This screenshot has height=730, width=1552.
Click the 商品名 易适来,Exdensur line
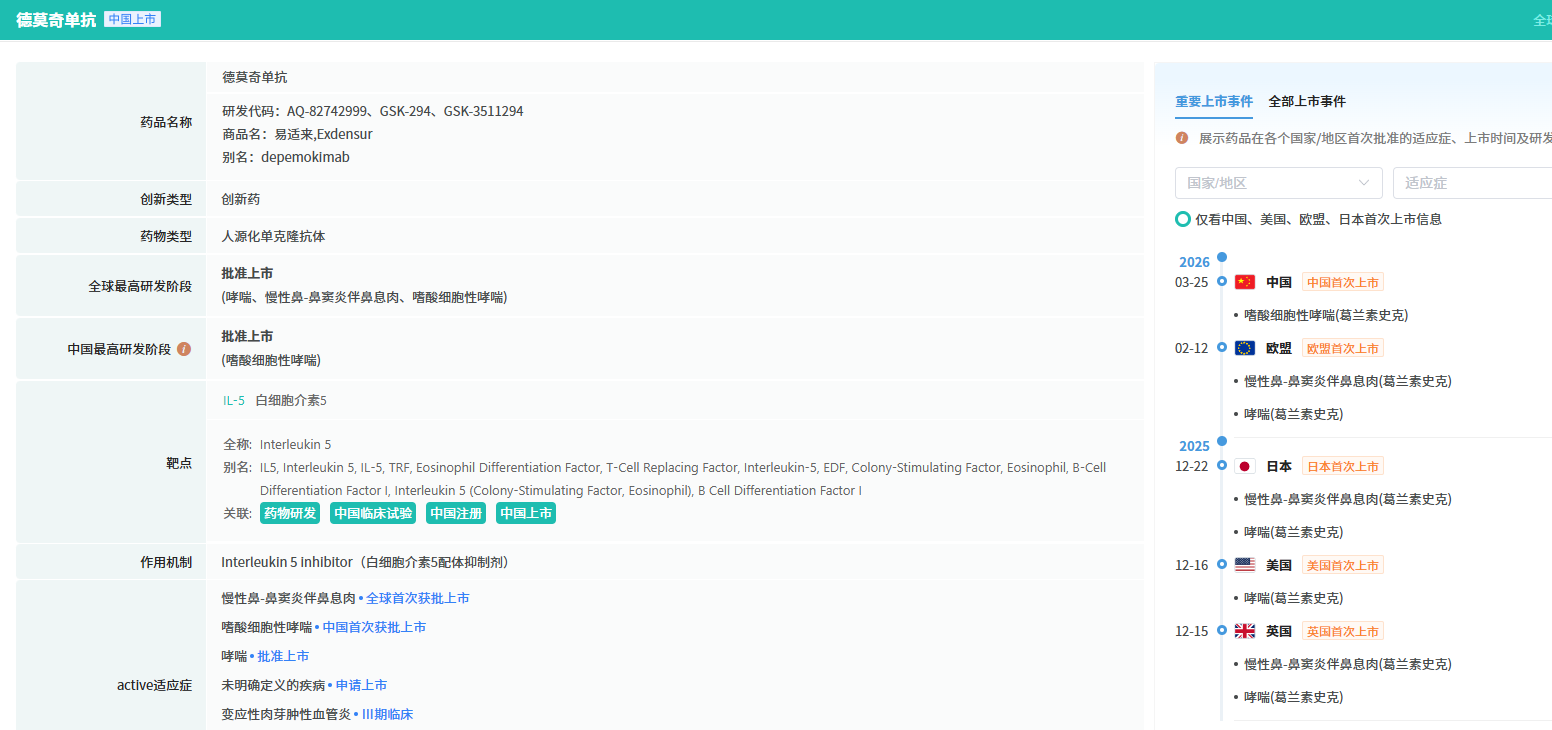(x=297, y=134)
